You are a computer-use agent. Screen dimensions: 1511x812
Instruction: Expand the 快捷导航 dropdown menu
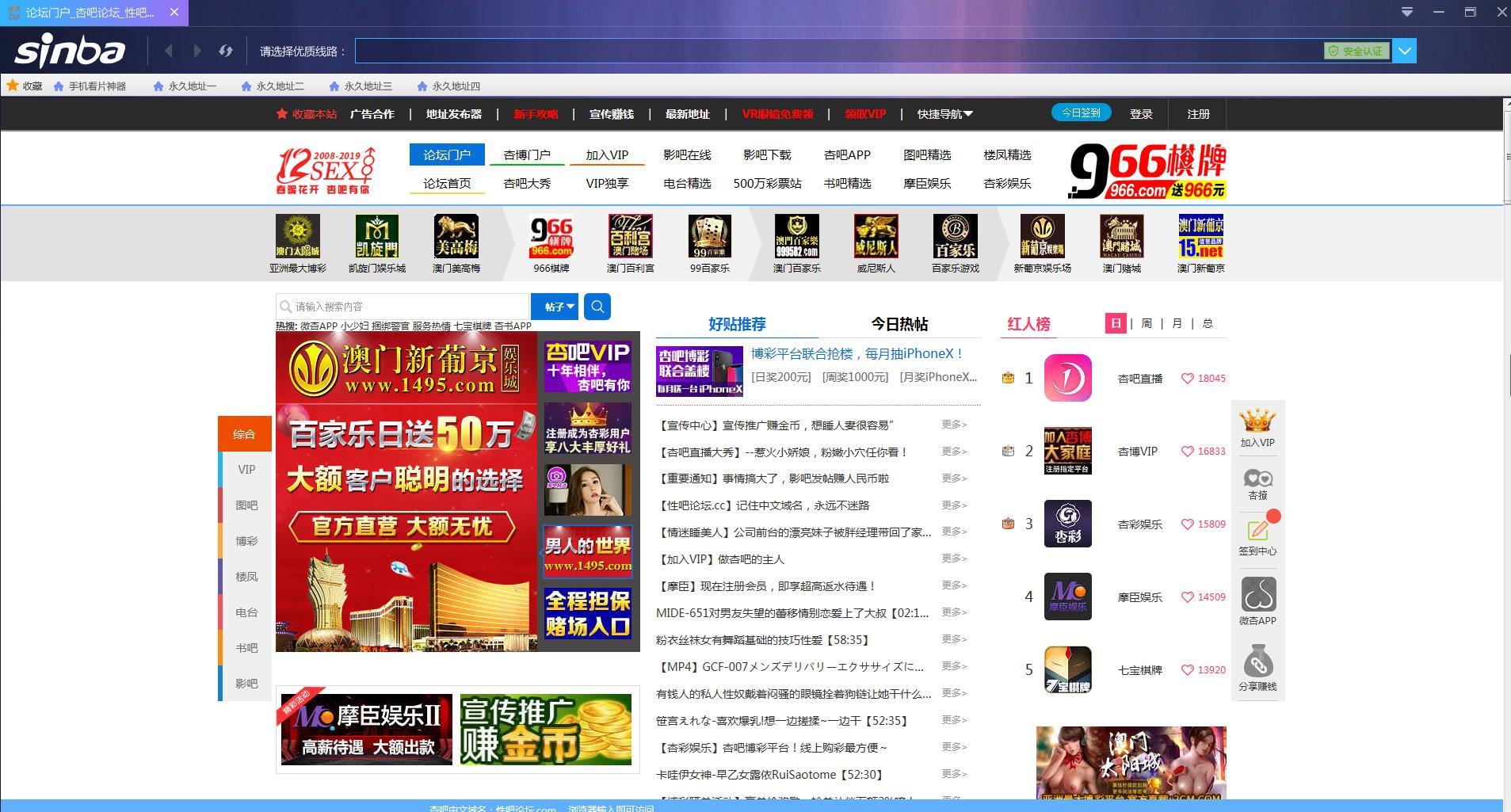pyautogui.click(x=944, y=114)
